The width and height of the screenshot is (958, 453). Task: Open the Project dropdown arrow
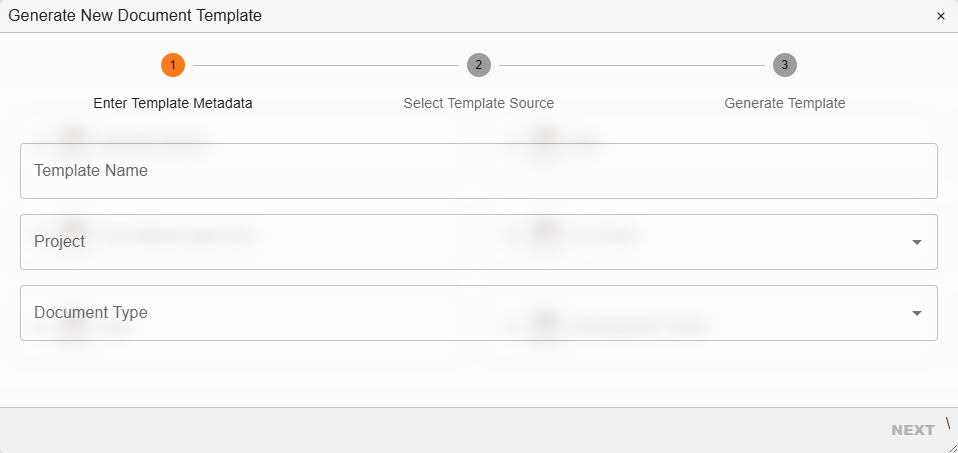pos(917,242)
